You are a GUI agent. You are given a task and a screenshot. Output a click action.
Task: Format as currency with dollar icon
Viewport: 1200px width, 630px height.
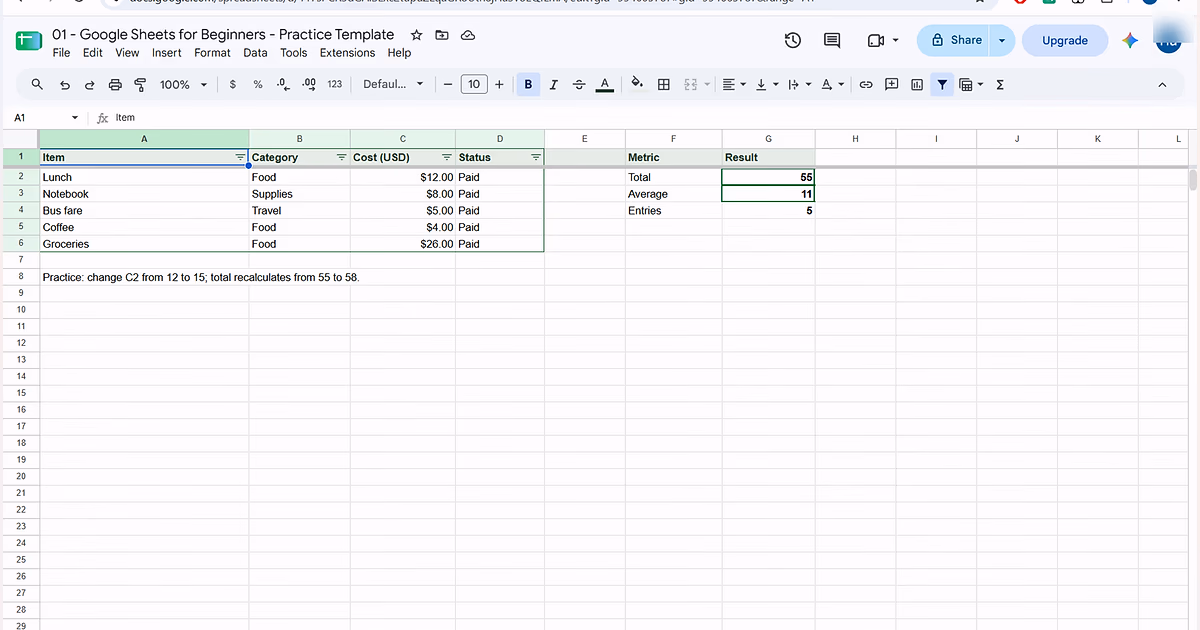point(233,85)
